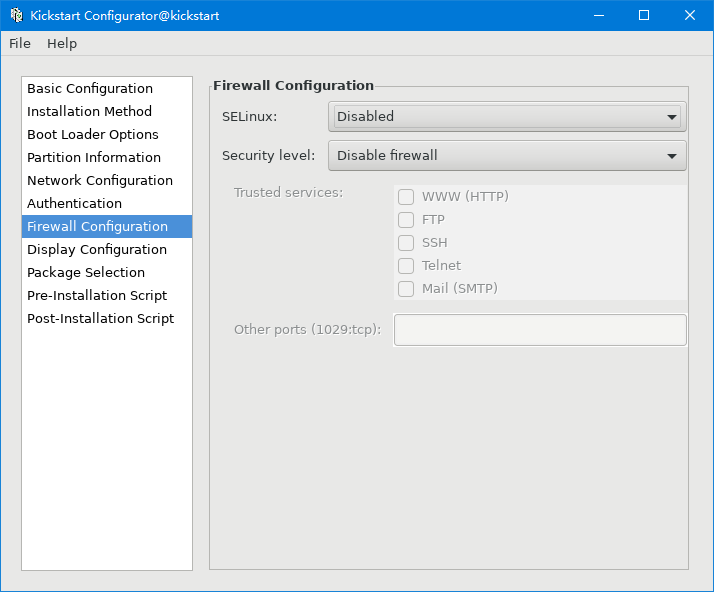Click the Trusted services label
714x592 pixels.
pos(288,193)
